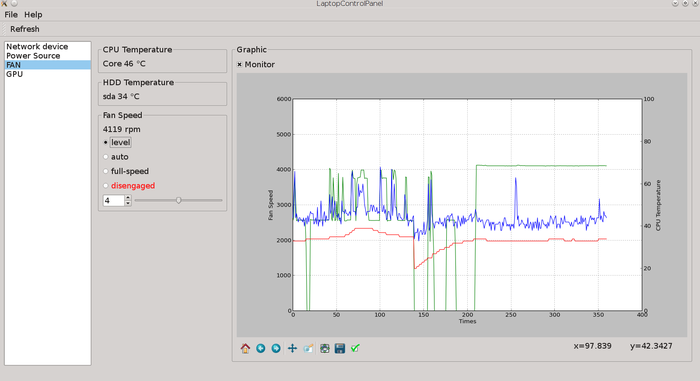Click the fan level slider handle
This screenshot has width=700, height=381.
[179, 201]
